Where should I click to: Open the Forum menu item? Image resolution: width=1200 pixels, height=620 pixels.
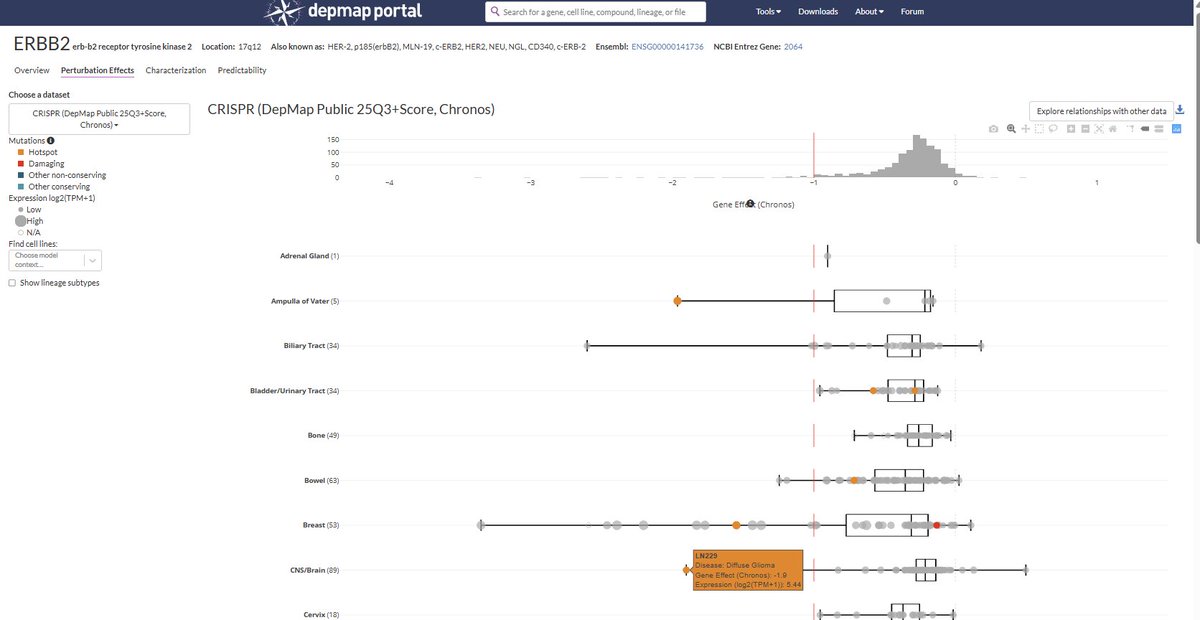pyautogui.click(x=912, y=12)
